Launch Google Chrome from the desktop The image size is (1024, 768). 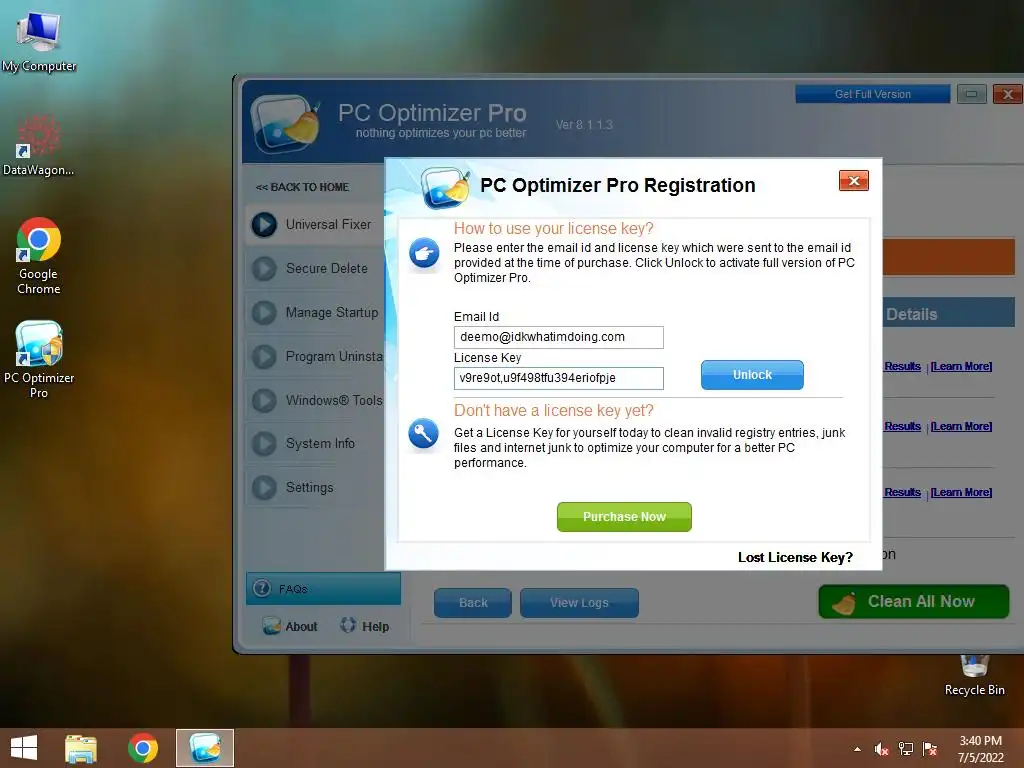pos(39,255)
